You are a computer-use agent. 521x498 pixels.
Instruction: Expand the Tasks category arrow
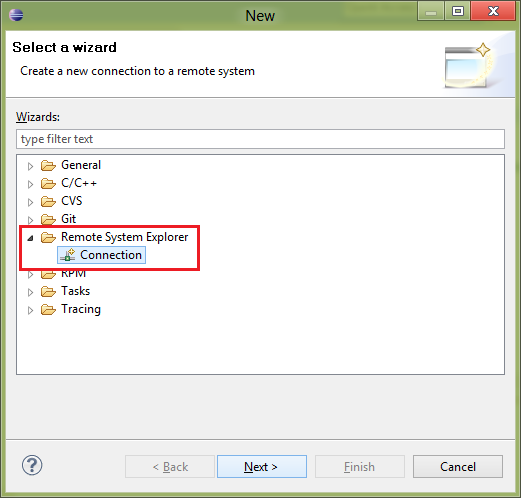point(30,292)
